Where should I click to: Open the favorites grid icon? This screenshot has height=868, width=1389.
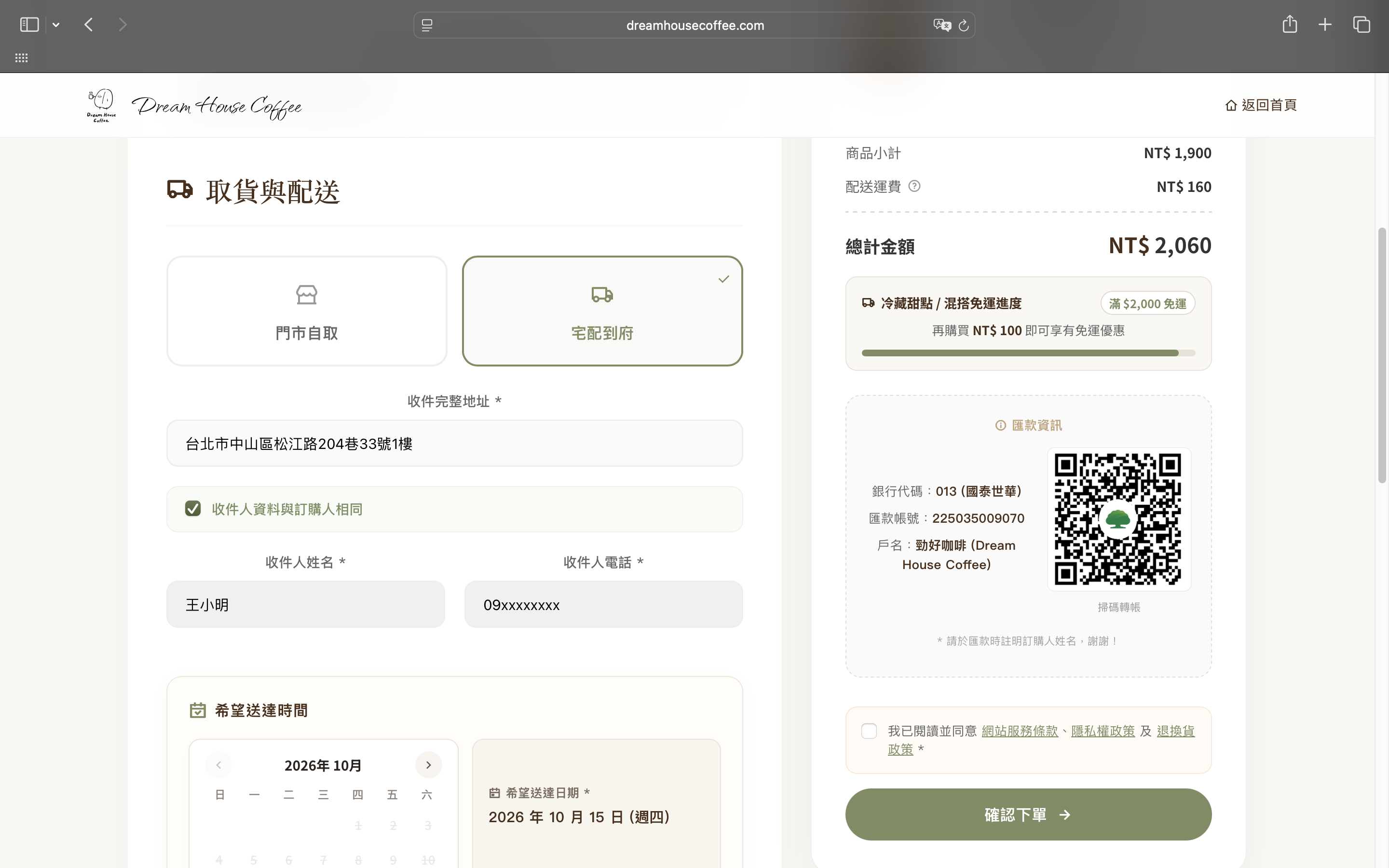click(x=21, y=58)
